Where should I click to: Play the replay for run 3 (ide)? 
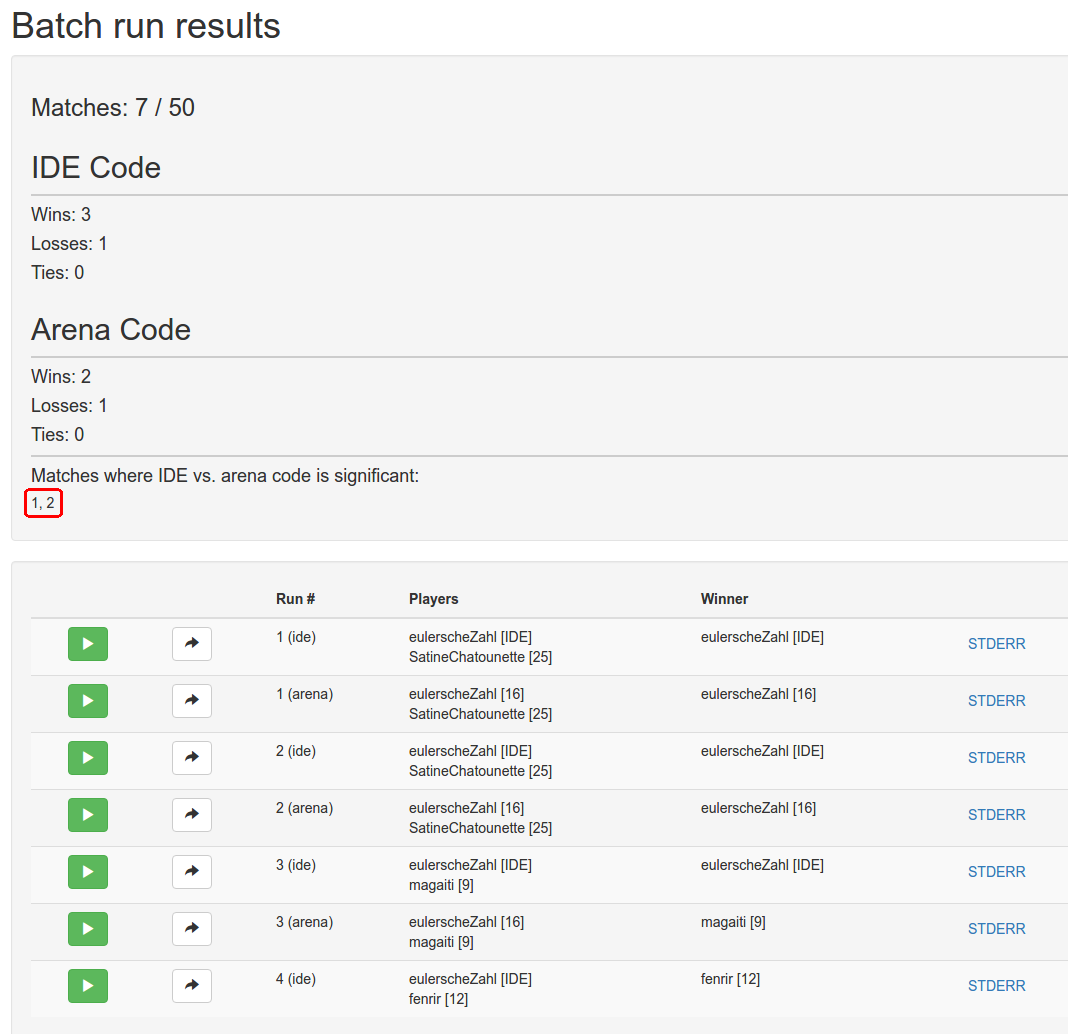point(88,872)
